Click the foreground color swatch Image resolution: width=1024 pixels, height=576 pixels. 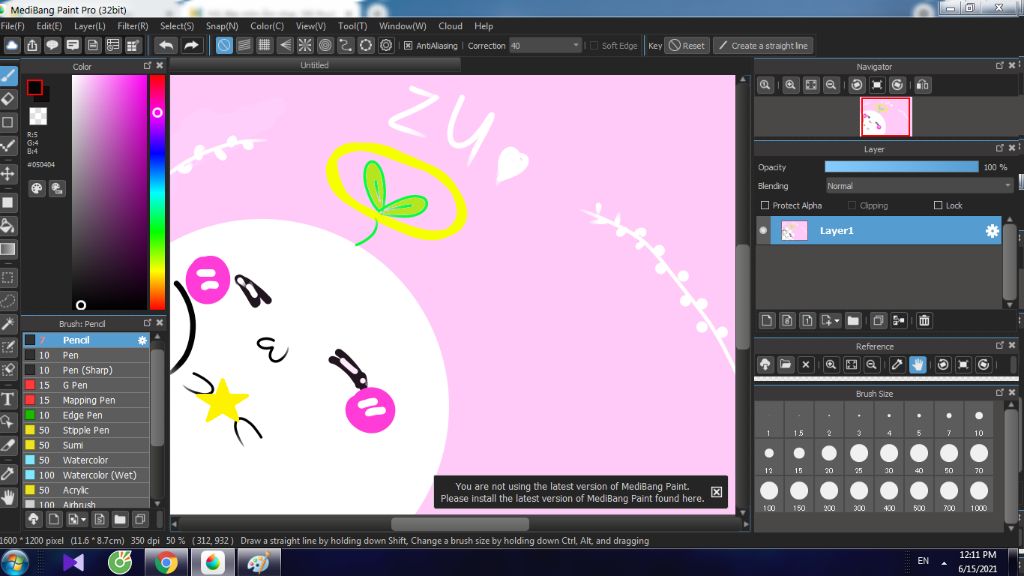tap(35, 88)
